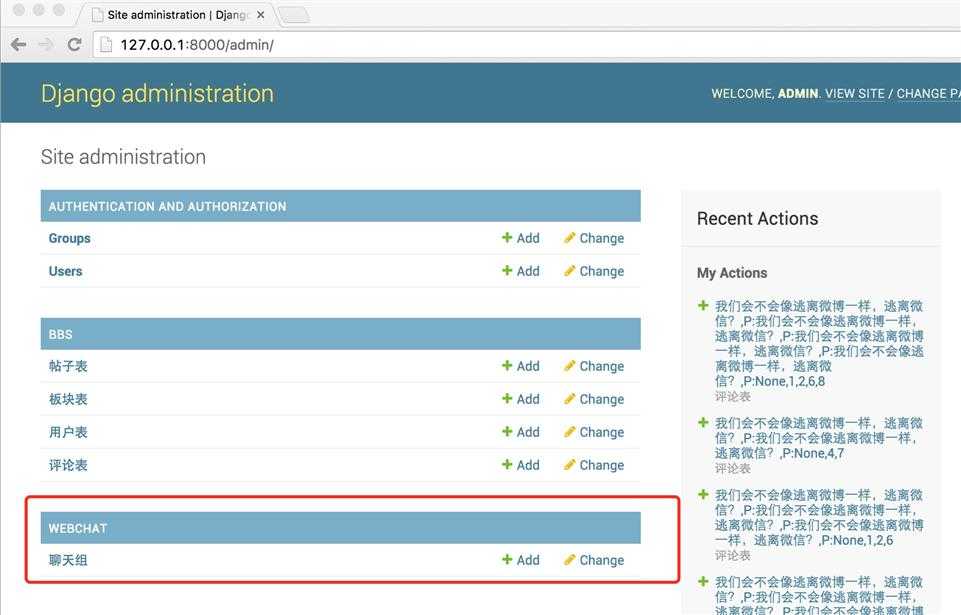961x615 pixels.
Task: Click the pencil icon in 帖子表 row
Action: (x=569, y=365)
